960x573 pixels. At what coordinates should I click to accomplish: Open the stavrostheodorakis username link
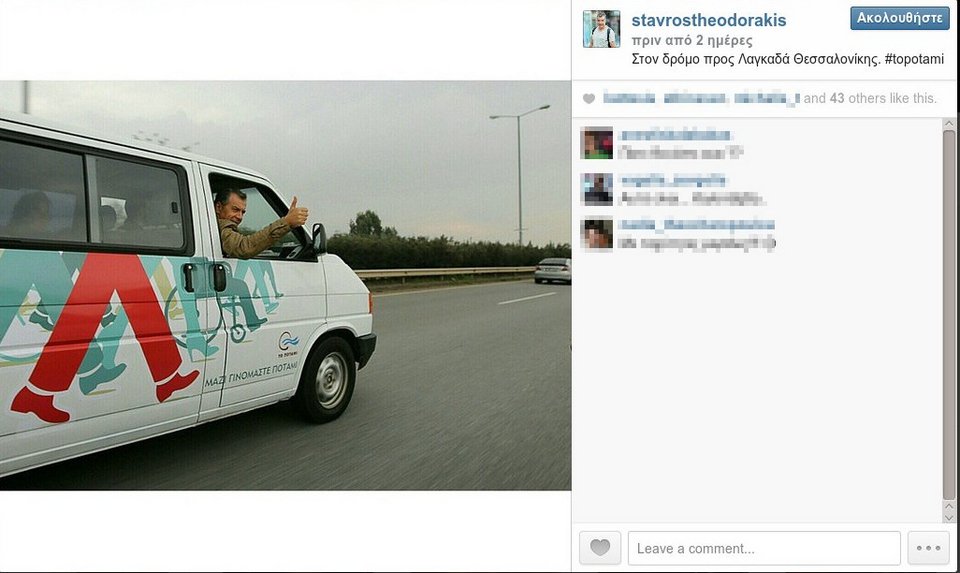[708, 20]
